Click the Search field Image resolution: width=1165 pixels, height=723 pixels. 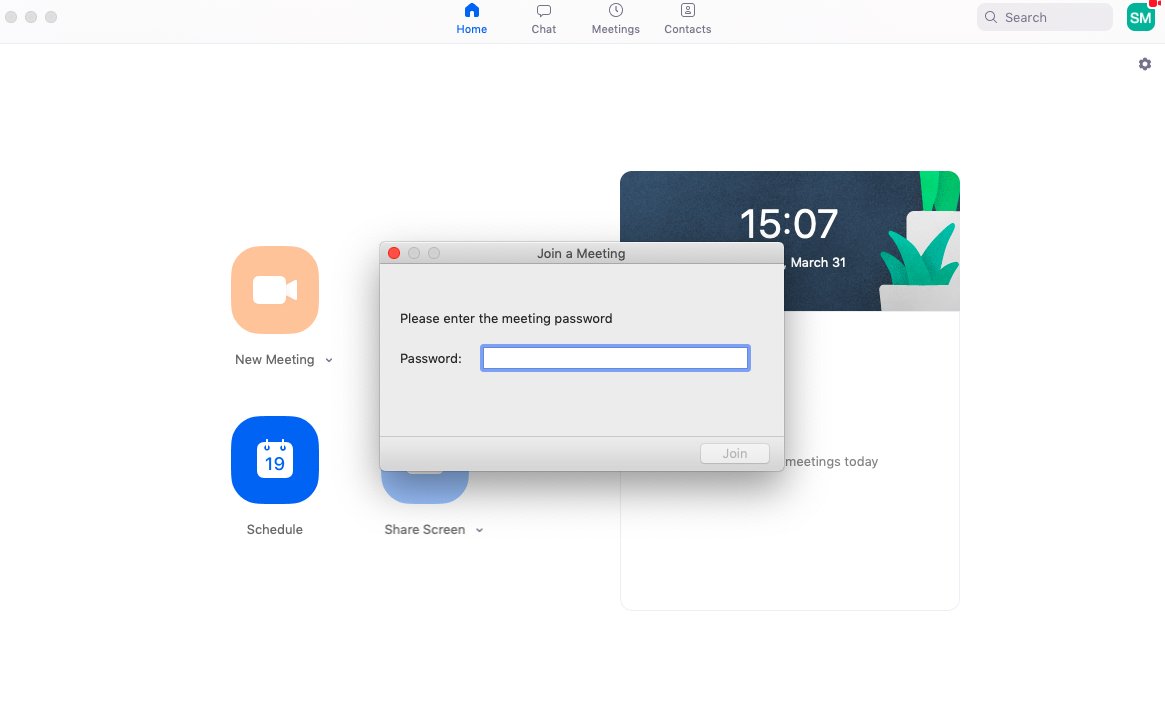(1044, 17)
